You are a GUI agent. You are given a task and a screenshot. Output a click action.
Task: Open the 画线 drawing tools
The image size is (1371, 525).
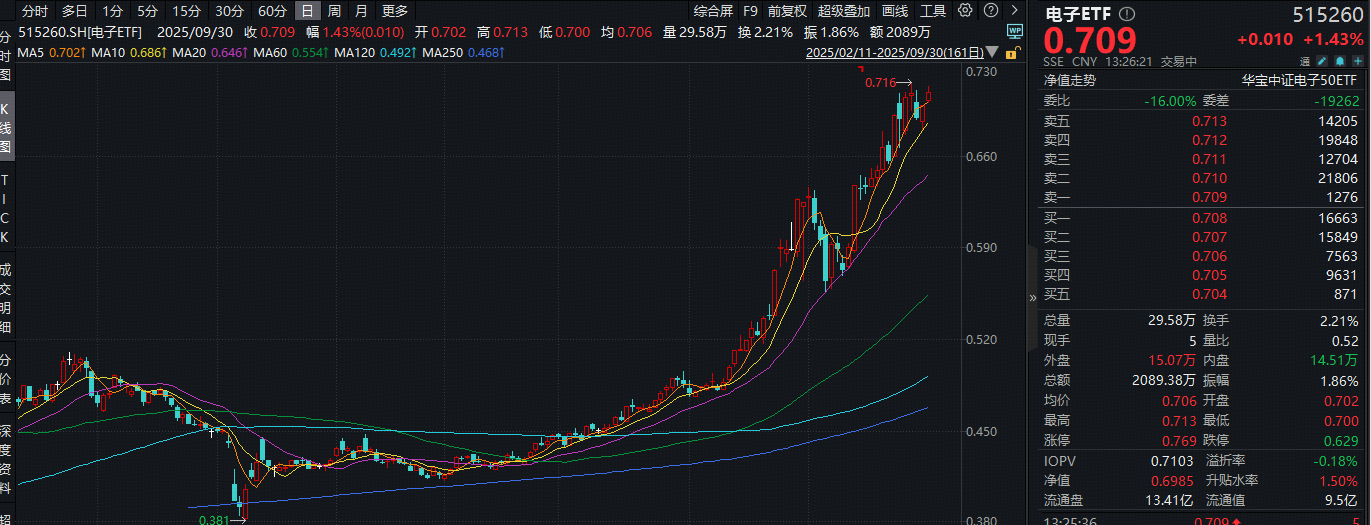[x=895, y=11]
